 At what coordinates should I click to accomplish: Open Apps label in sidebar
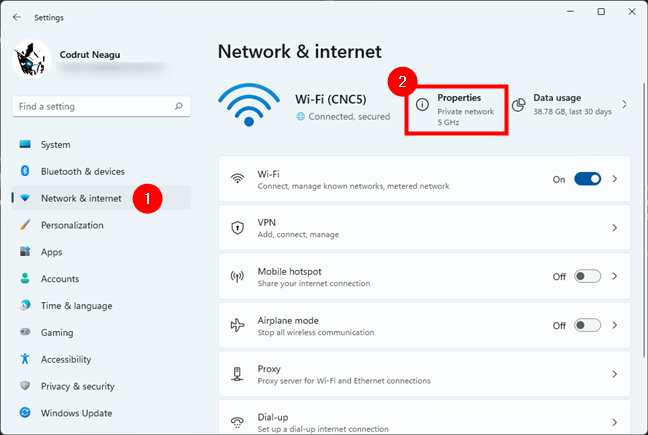(51, 252)
